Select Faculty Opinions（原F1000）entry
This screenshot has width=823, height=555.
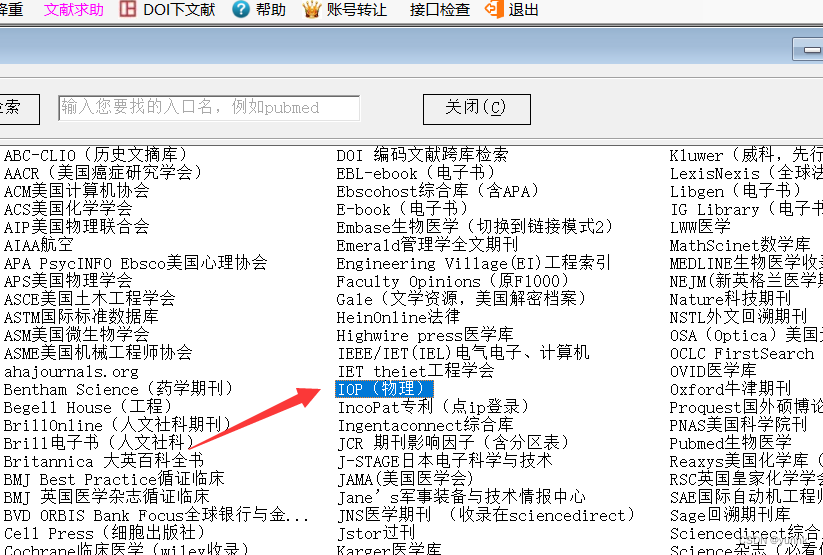click(453, 281)
